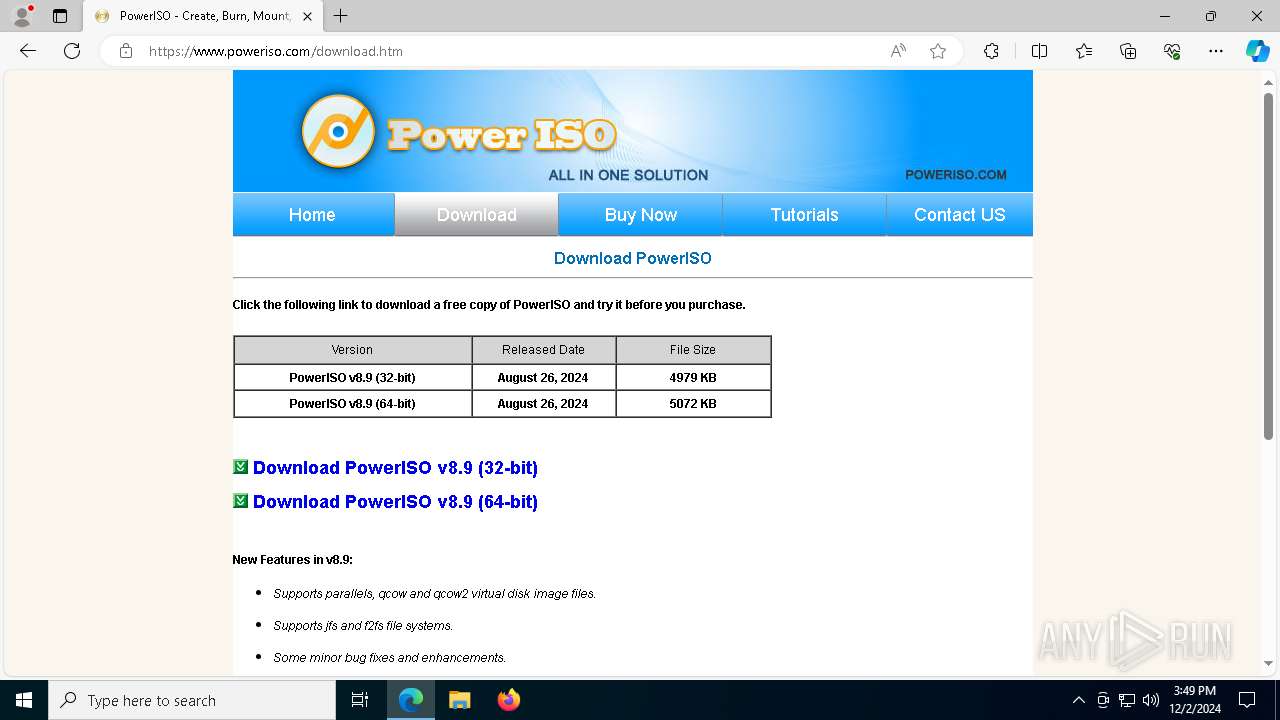This screenshot has width=1280, height=720.
Task: Click 'Some minor bug fixes and enhancements' line
Action: [390, 657]
